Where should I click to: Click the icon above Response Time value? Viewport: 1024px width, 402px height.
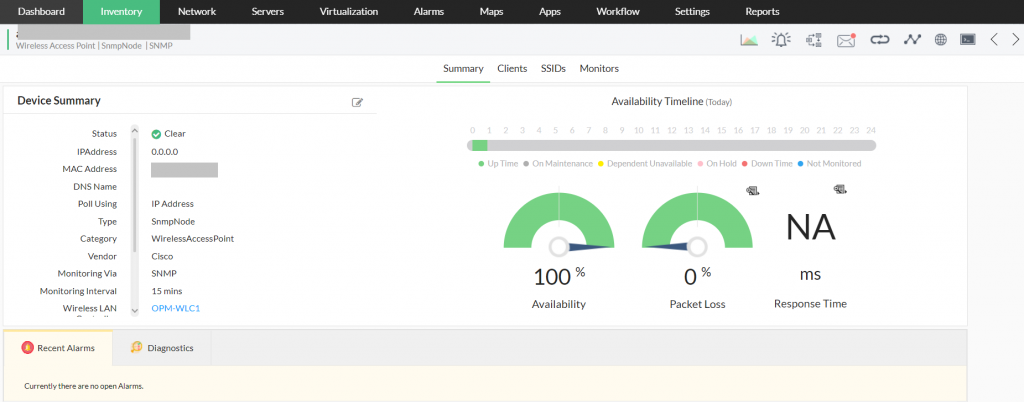coord(840,190)
